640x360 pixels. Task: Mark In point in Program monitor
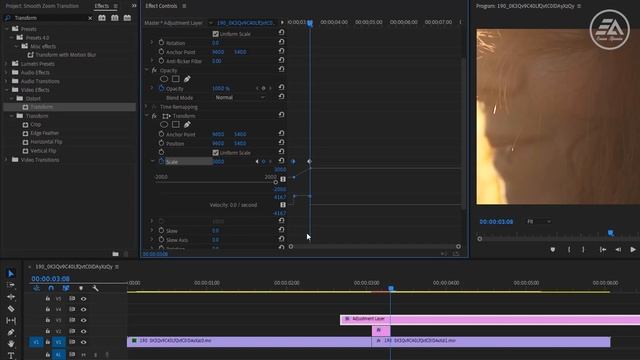click(569, 249)
